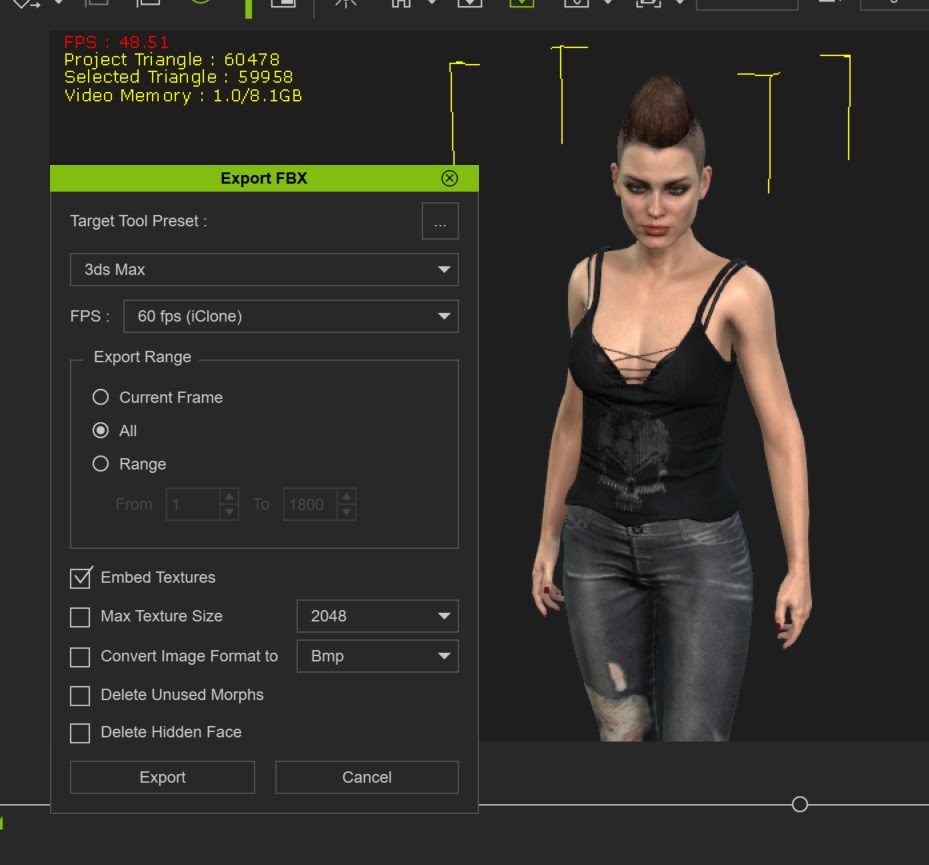Open the FPS 60 fps (iClone) dropdown
Screen dimensions: 929x865
291,316
